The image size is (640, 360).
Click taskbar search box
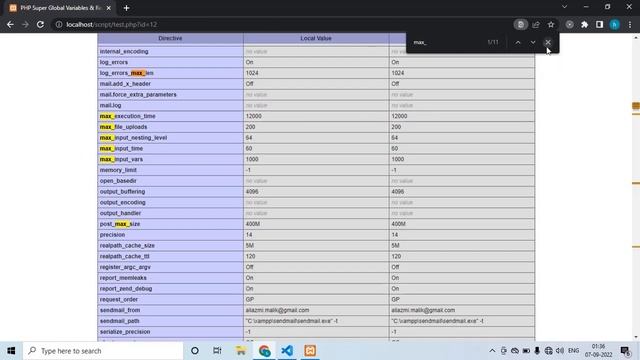(103, 351)
